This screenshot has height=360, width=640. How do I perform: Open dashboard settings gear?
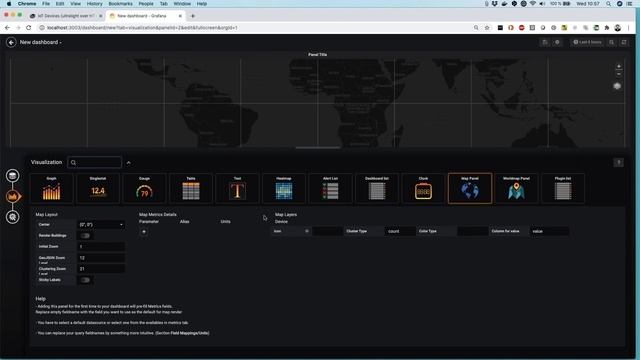[557, 42]
